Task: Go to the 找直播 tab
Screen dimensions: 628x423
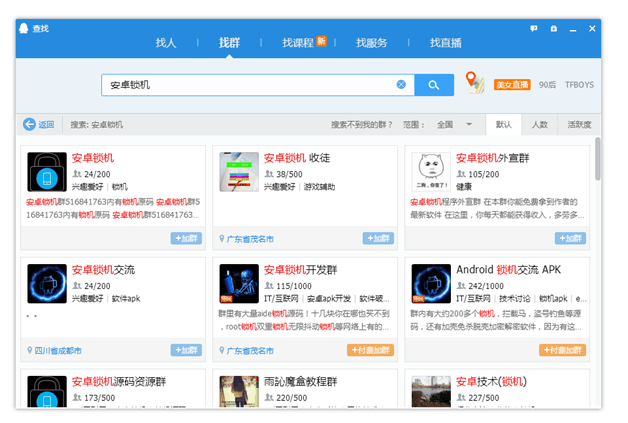Action: [x=446, y=43]
